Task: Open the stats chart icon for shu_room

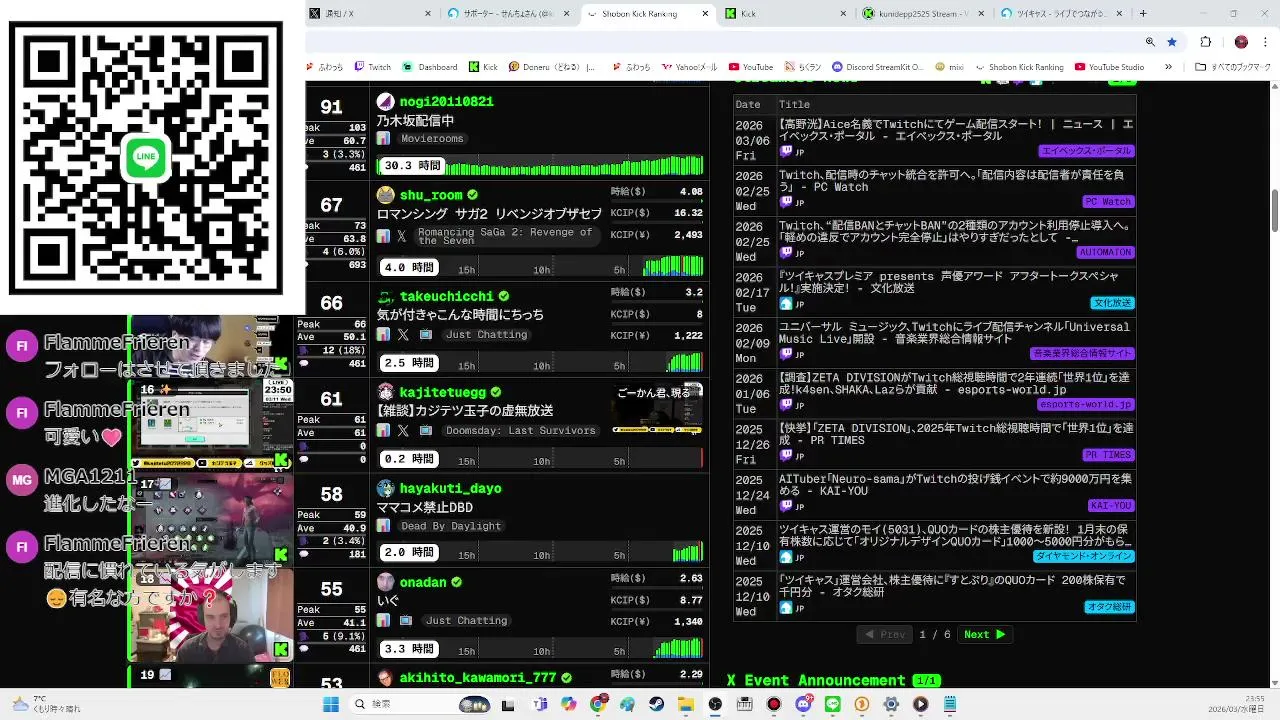Action: [x=383, y=236]
